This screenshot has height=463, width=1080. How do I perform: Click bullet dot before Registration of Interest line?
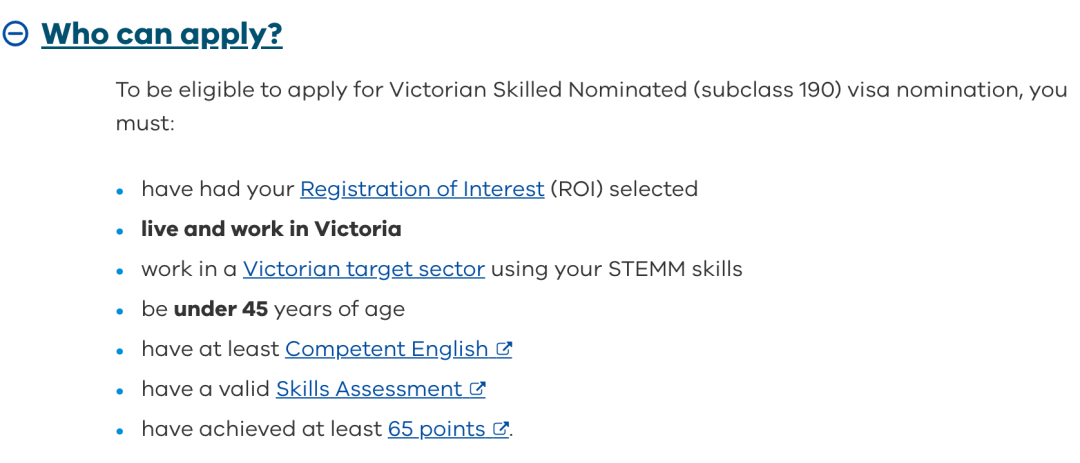(121, 191)
